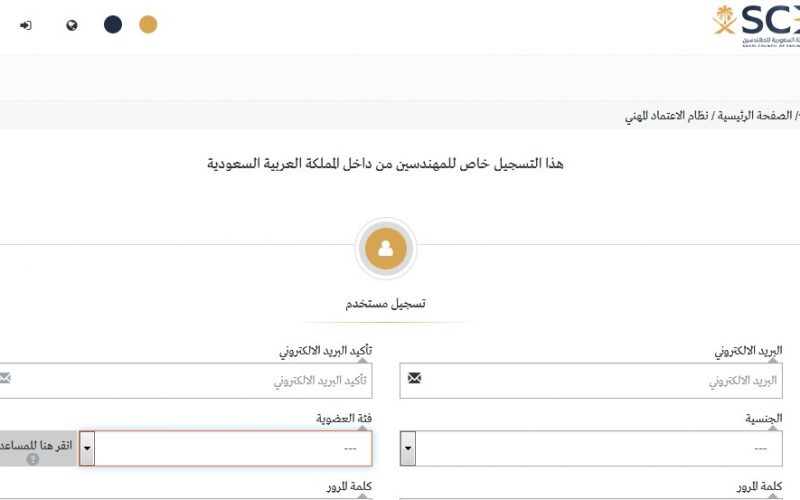Go to الصفحة الرئيسية breadcrumb link
This screenshot has height=500, width=800.
point(755,116)
